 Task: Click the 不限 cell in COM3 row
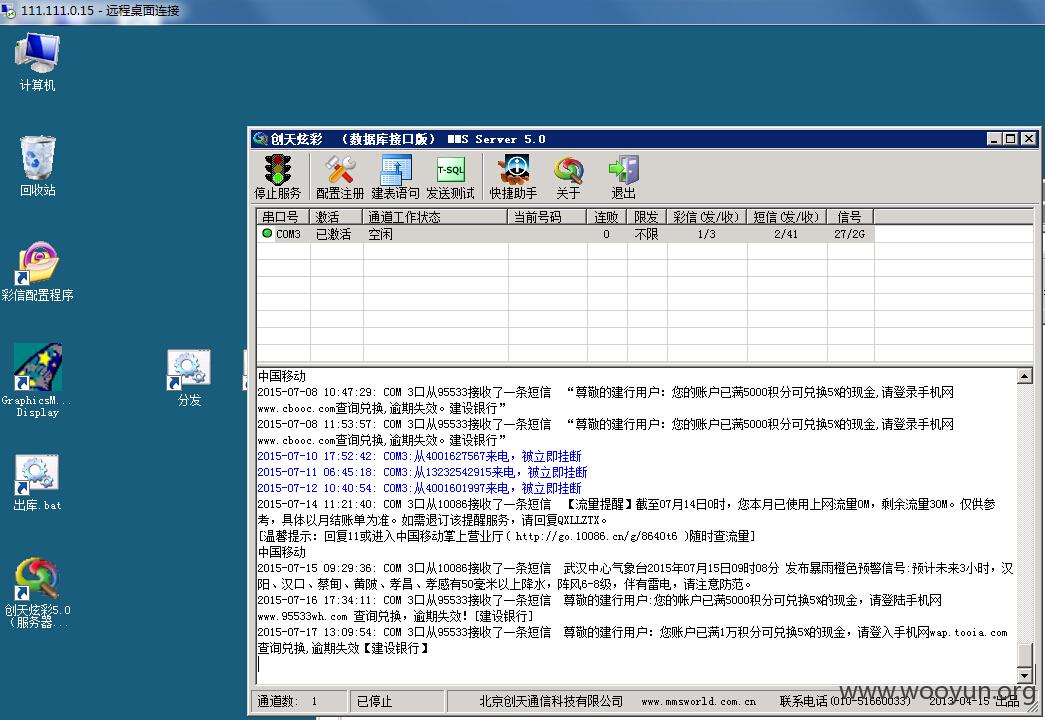[646, 234]
